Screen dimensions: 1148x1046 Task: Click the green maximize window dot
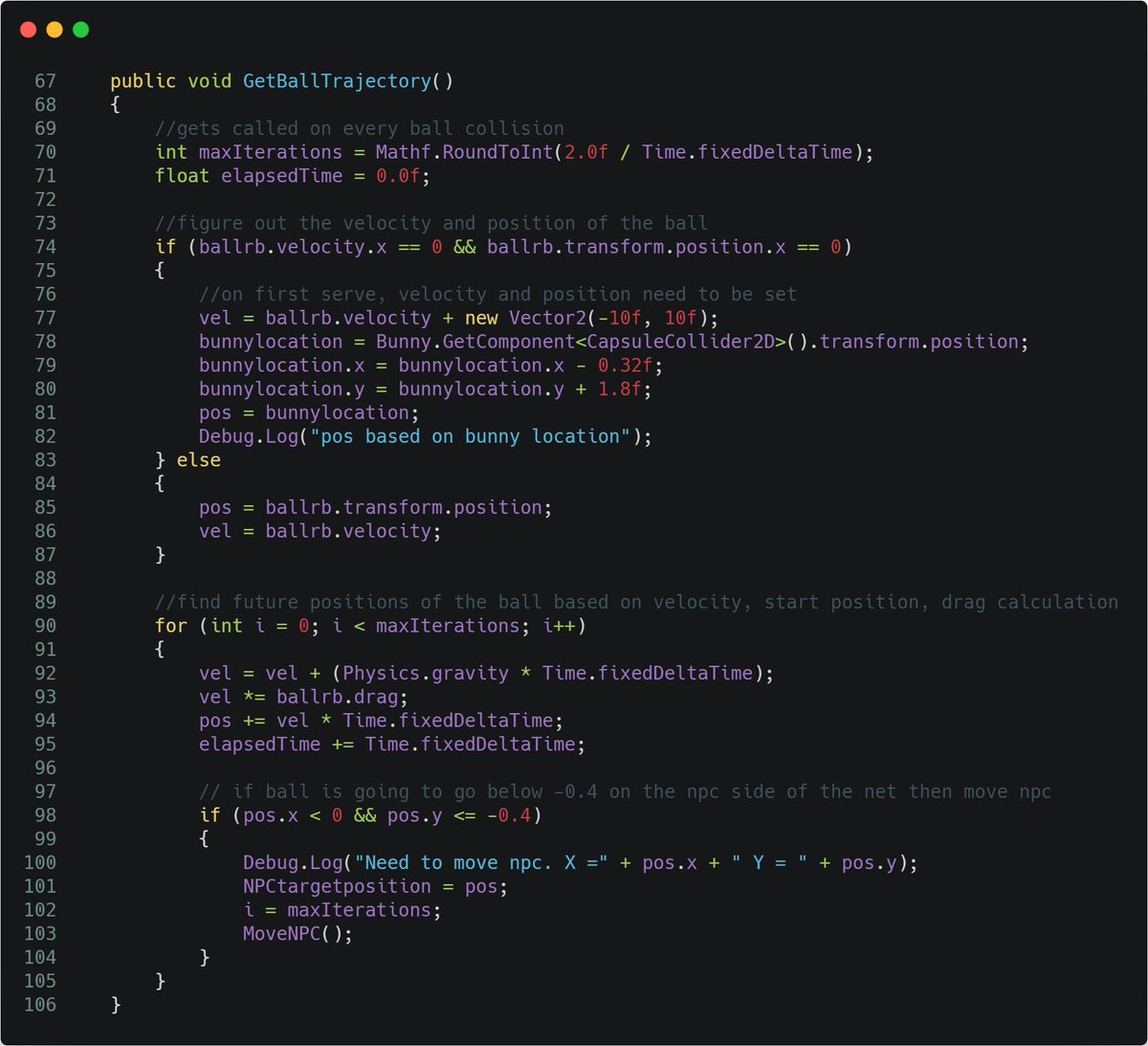pyautogui.click(x=81, y=30)
